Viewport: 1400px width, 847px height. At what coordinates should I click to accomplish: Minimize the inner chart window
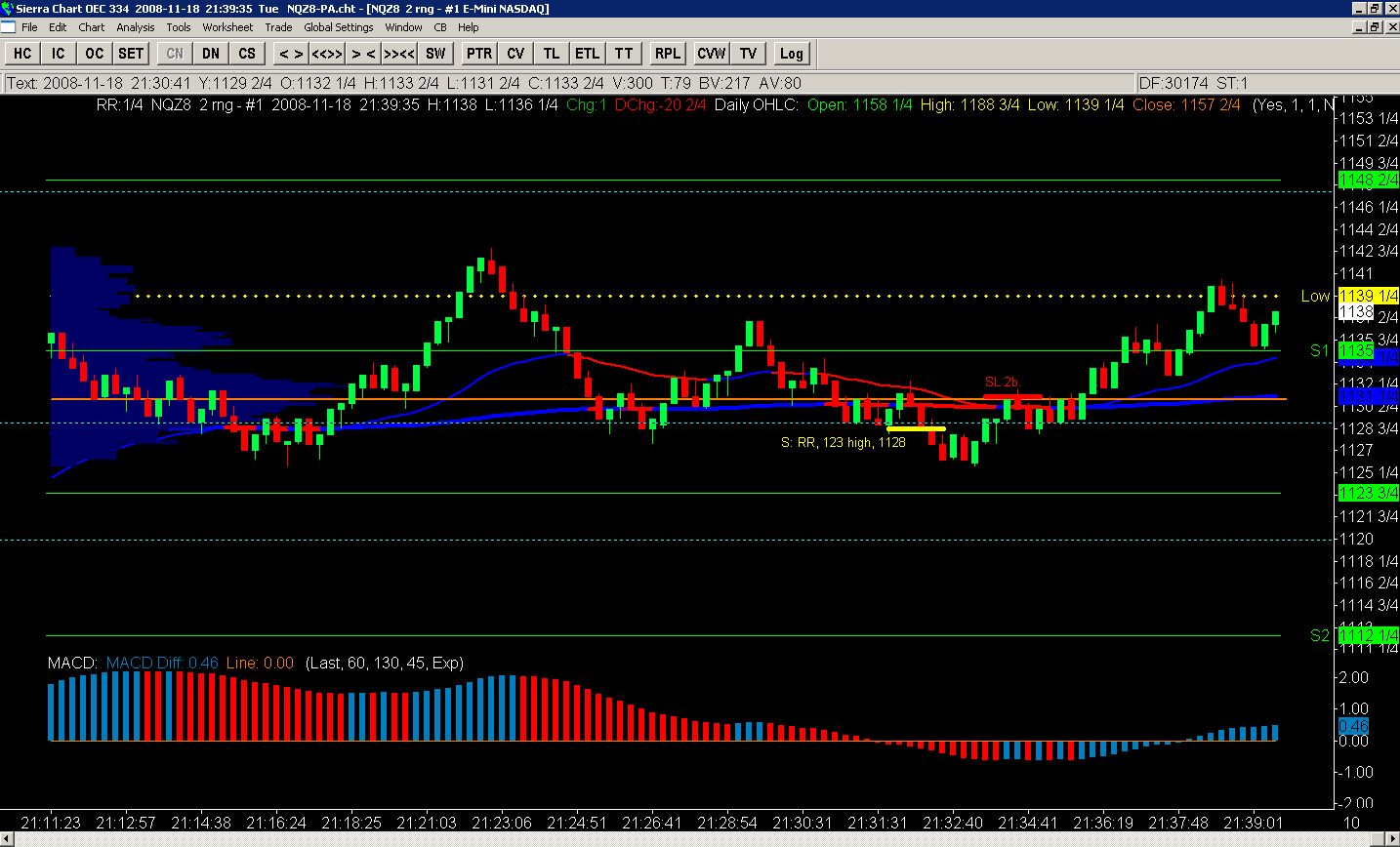tap(1359, 27)
